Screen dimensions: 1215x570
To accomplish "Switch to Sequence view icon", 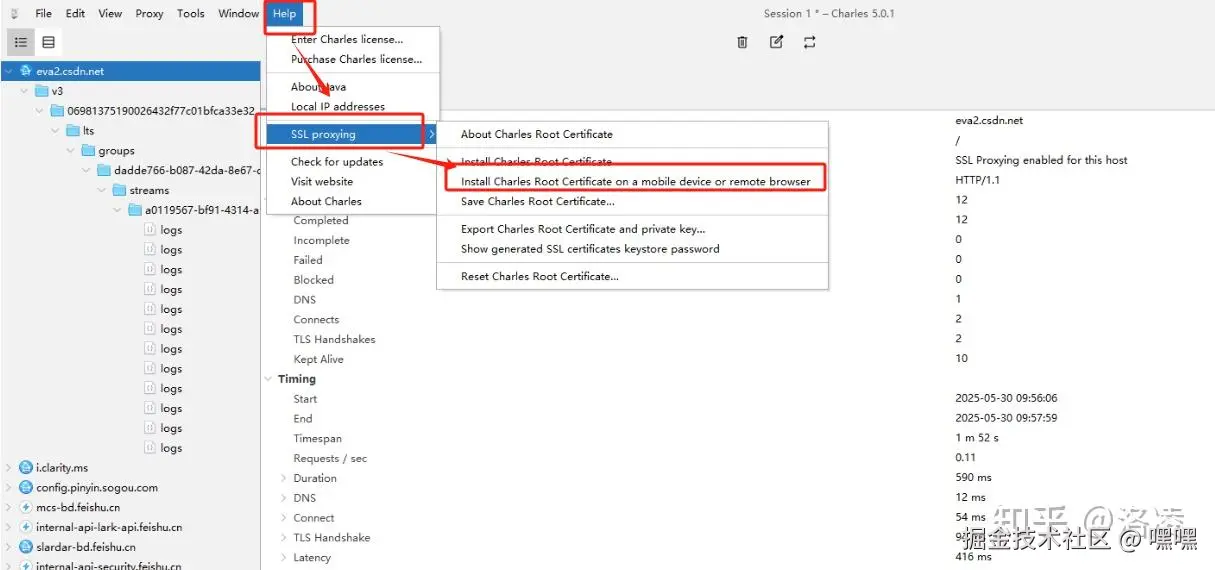I will pyautogui.click(x=48, y=42).
